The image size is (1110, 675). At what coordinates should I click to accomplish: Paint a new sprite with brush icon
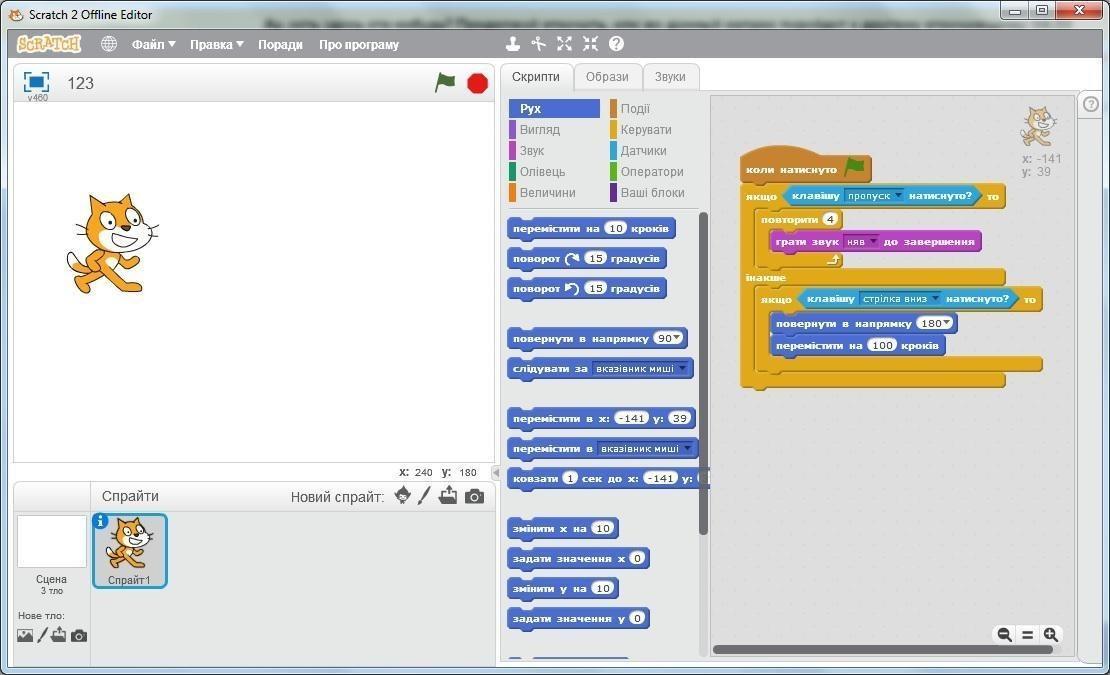point(424,496)
